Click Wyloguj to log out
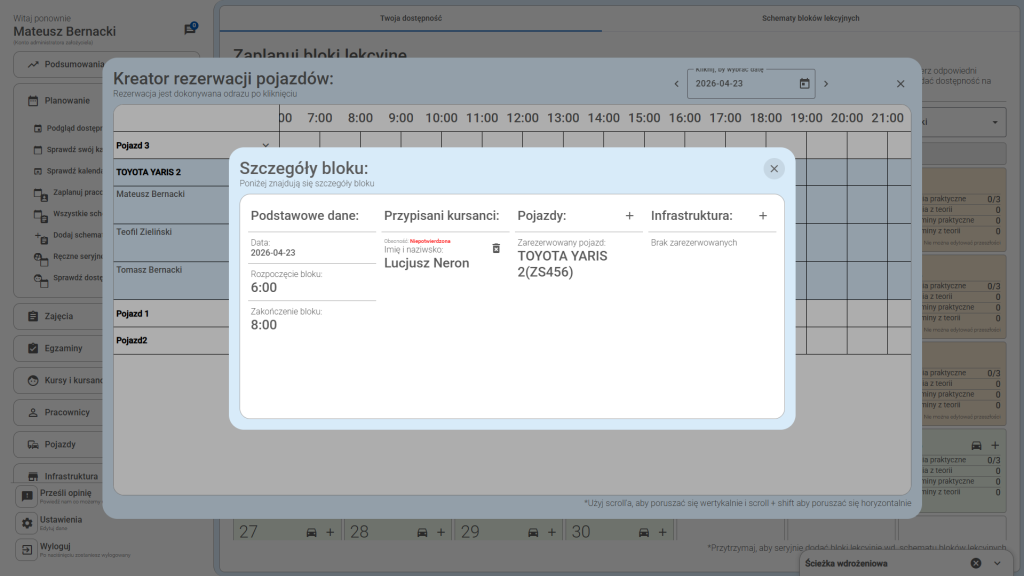 tap(55, 548)
